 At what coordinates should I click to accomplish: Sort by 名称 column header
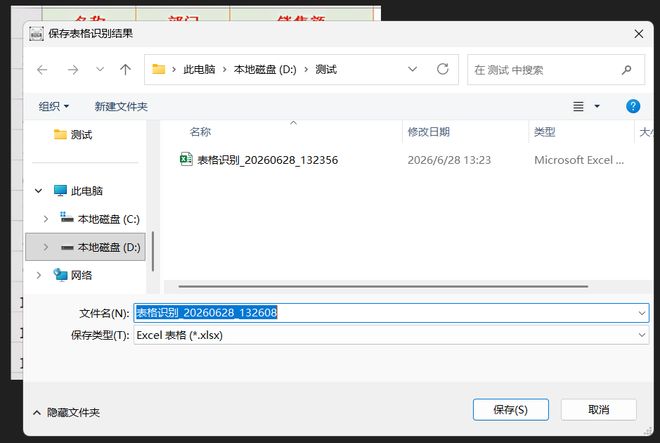pos(200,132)
